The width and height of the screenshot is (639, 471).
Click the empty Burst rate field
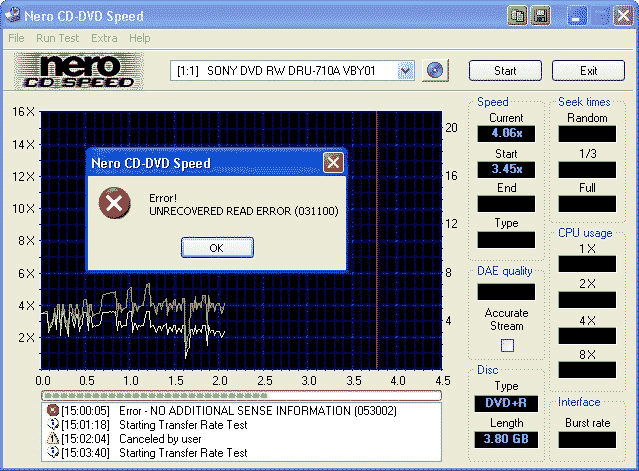click(587, 440)
